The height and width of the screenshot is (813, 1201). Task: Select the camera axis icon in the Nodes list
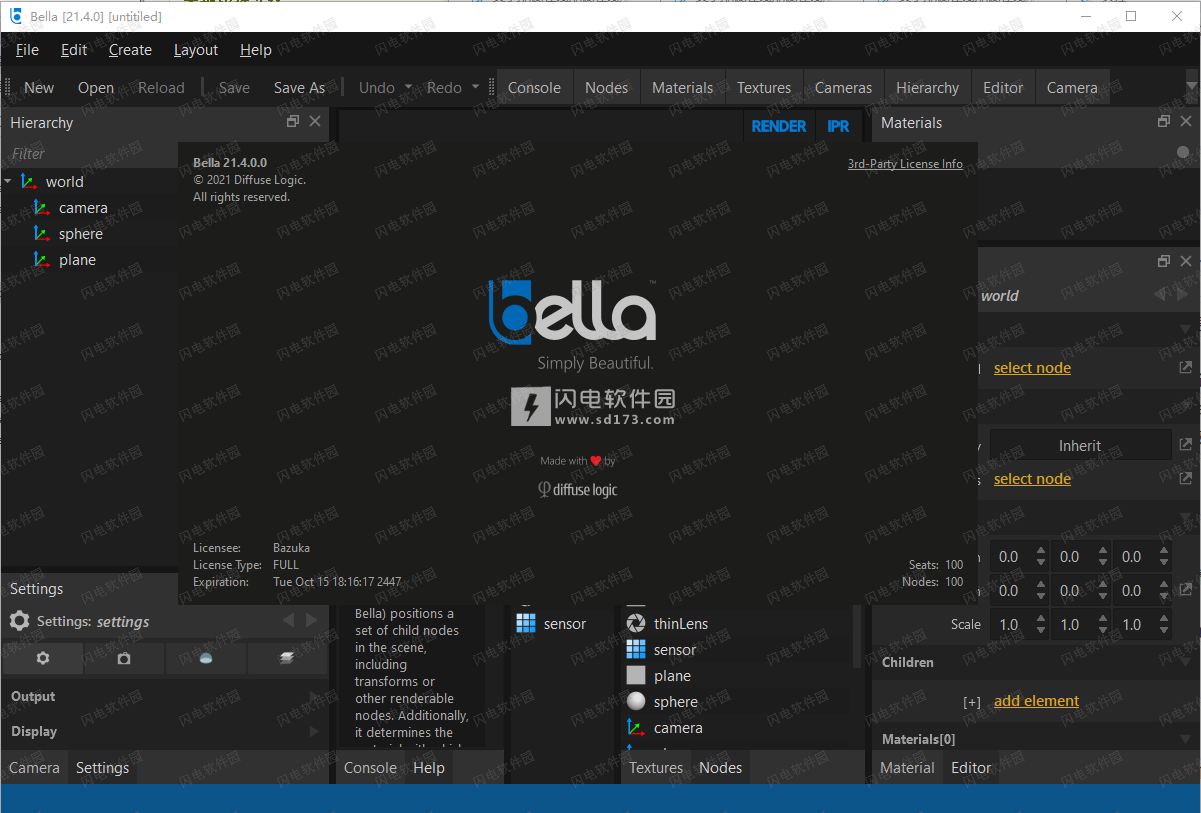click(636, 727)
